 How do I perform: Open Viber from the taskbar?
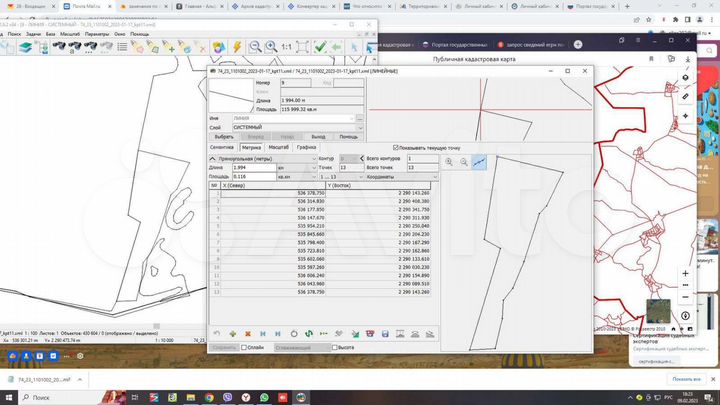(x=227, y=397)
